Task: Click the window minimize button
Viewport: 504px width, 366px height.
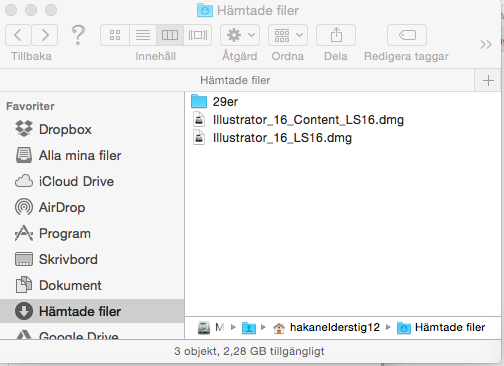Action: 31,10
